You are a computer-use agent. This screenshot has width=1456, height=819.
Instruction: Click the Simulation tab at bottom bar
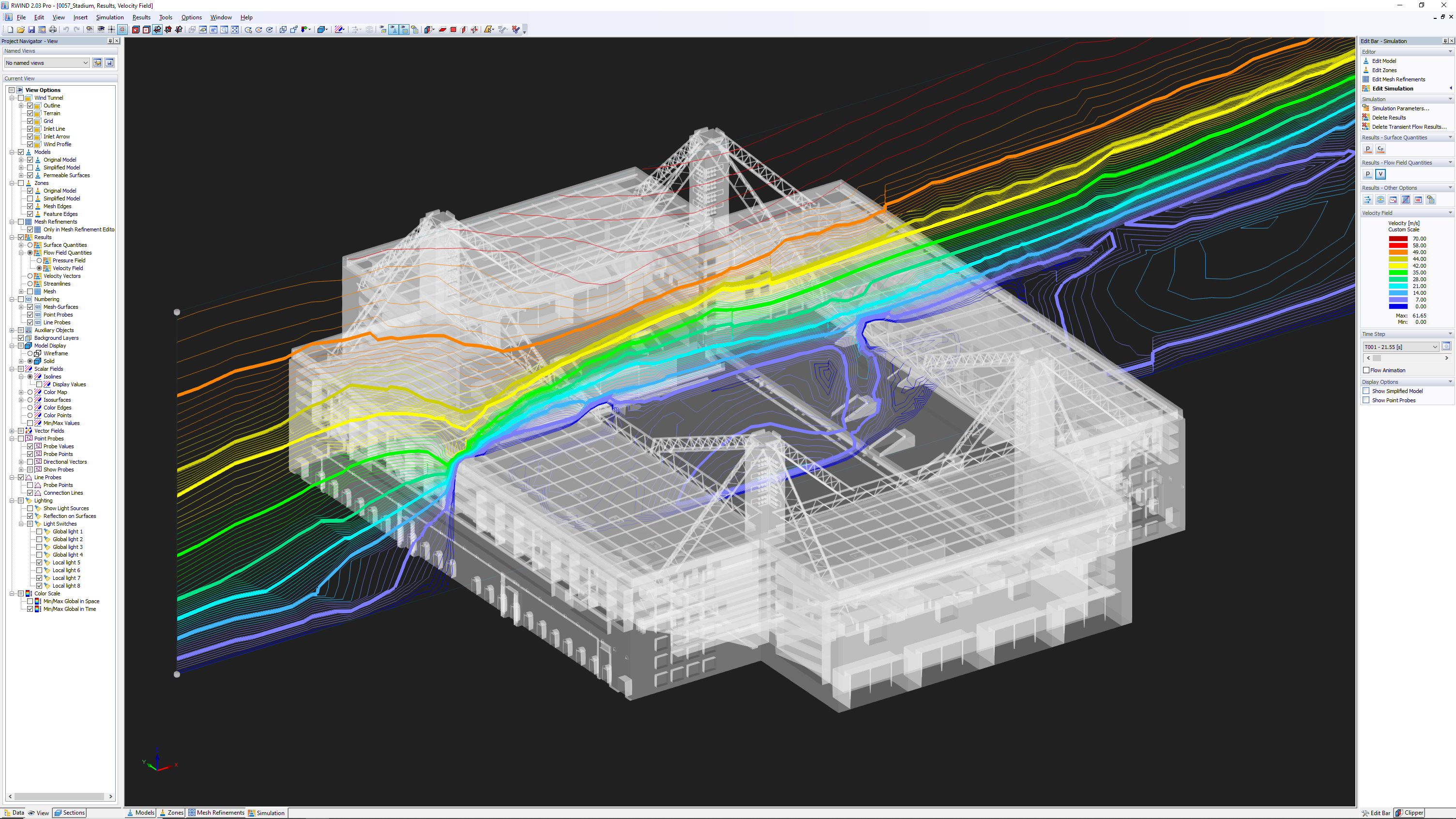[270, 812]
